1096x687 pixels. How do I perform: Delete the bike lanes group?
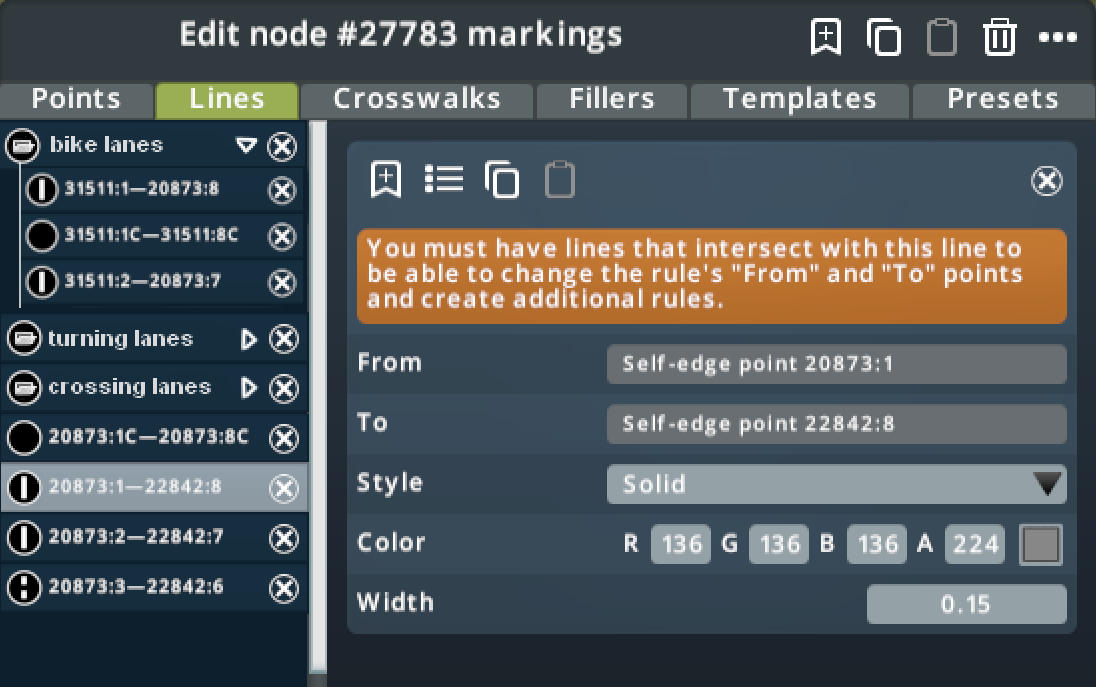point(282,146)
